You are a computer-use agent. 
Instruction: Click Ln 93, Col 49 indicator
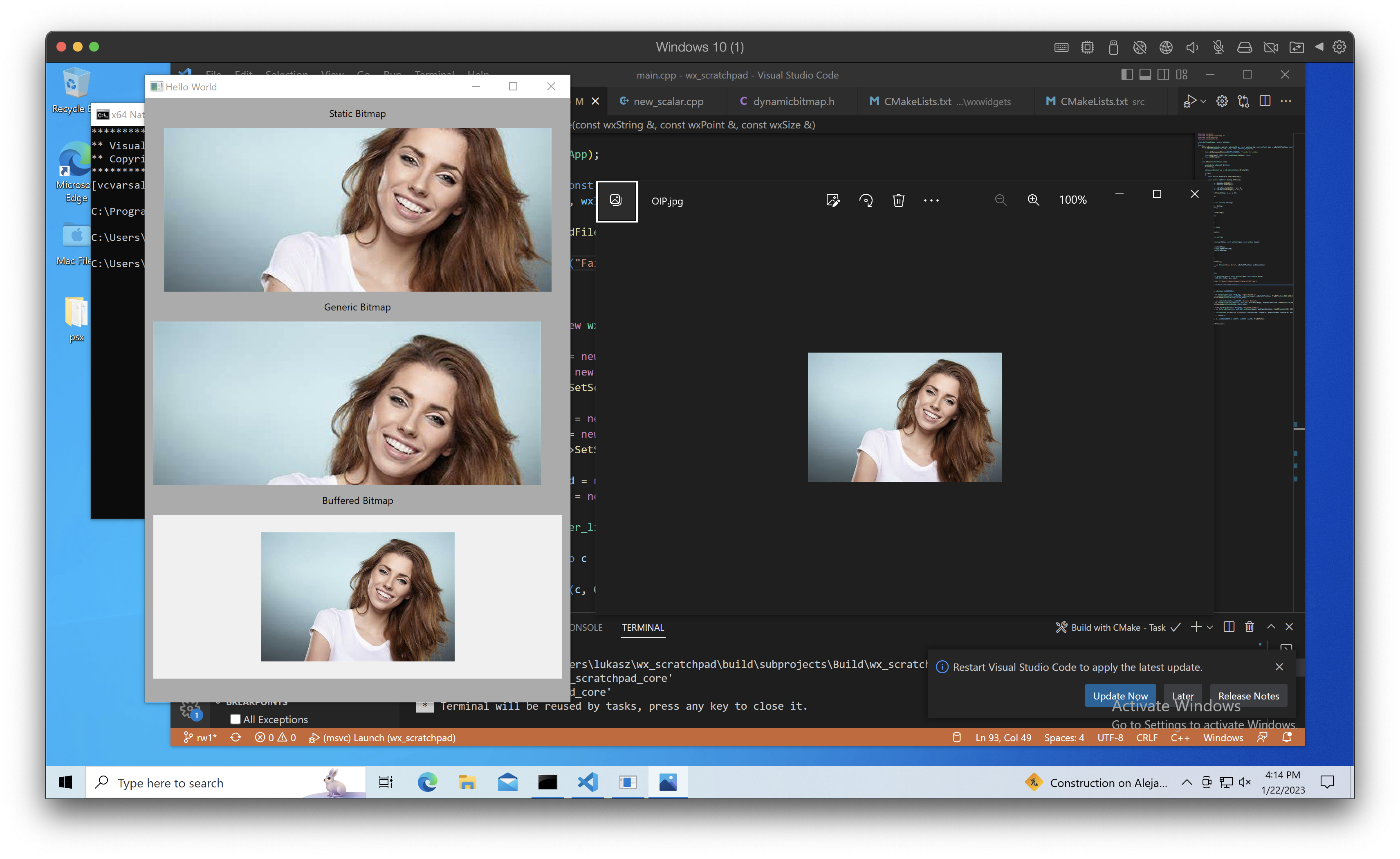[x=1003, y=738]
